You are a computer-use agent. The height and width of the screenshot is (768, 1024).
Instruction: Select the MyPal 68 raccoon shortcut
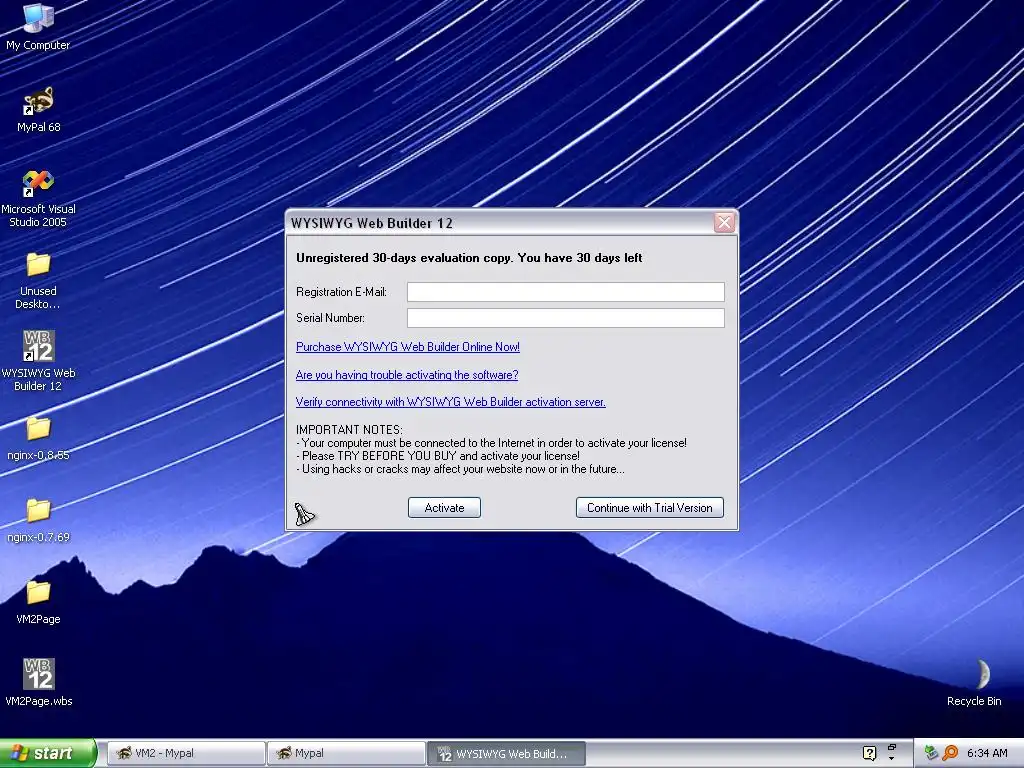point(39,109)
